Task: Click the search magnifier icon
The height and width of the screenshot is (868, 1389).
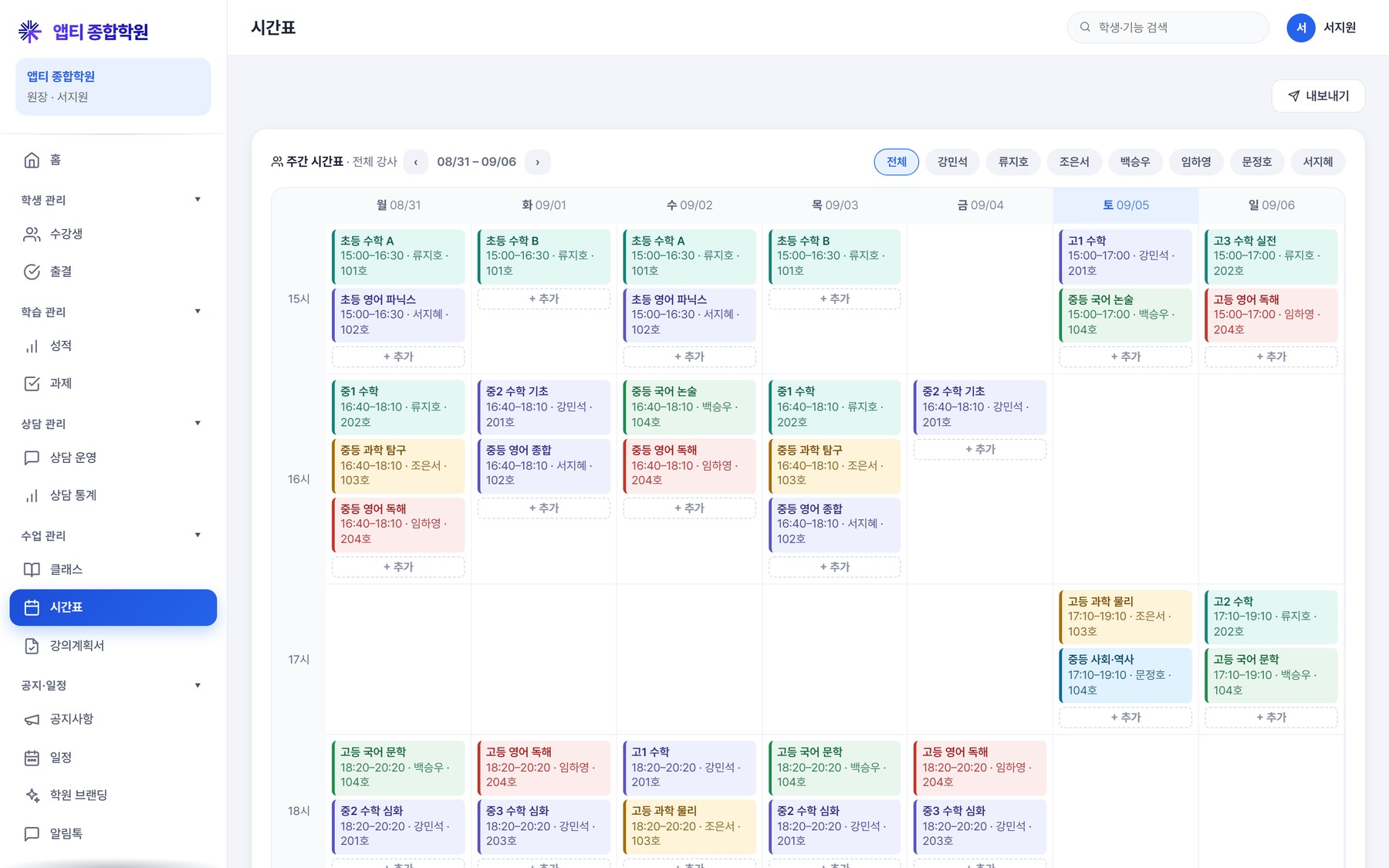Action: (1085, 27)
